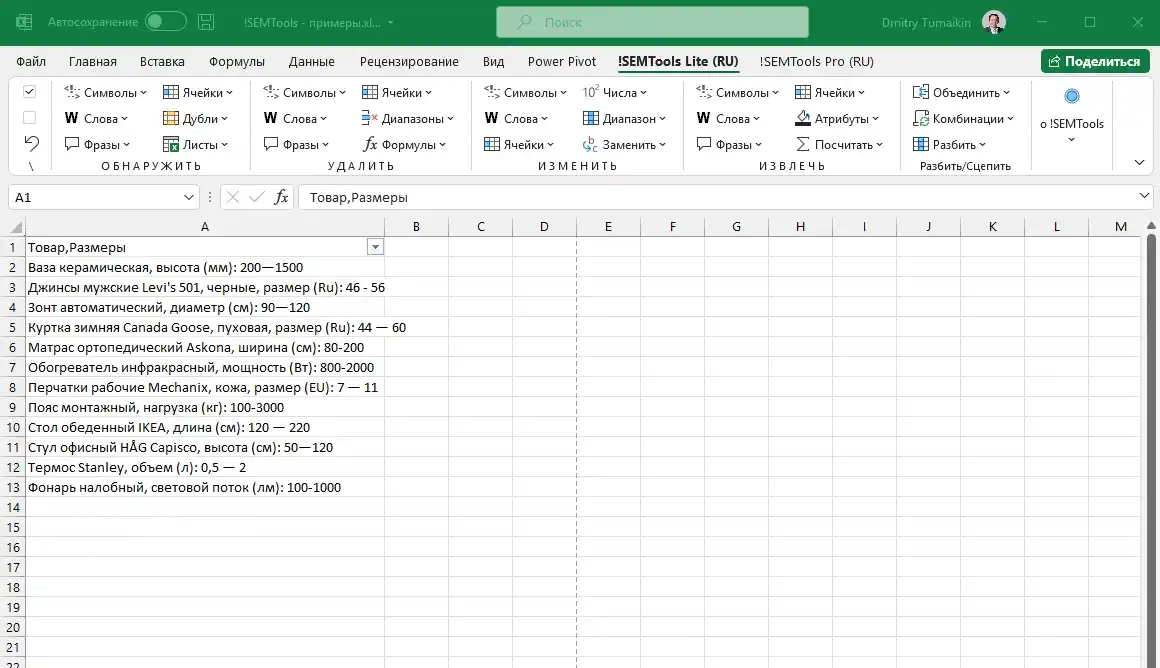Open the Комбинации combinations menu
Image resolution: width=1160 pixels, height=668 pixels.
(x=963, y=118)
